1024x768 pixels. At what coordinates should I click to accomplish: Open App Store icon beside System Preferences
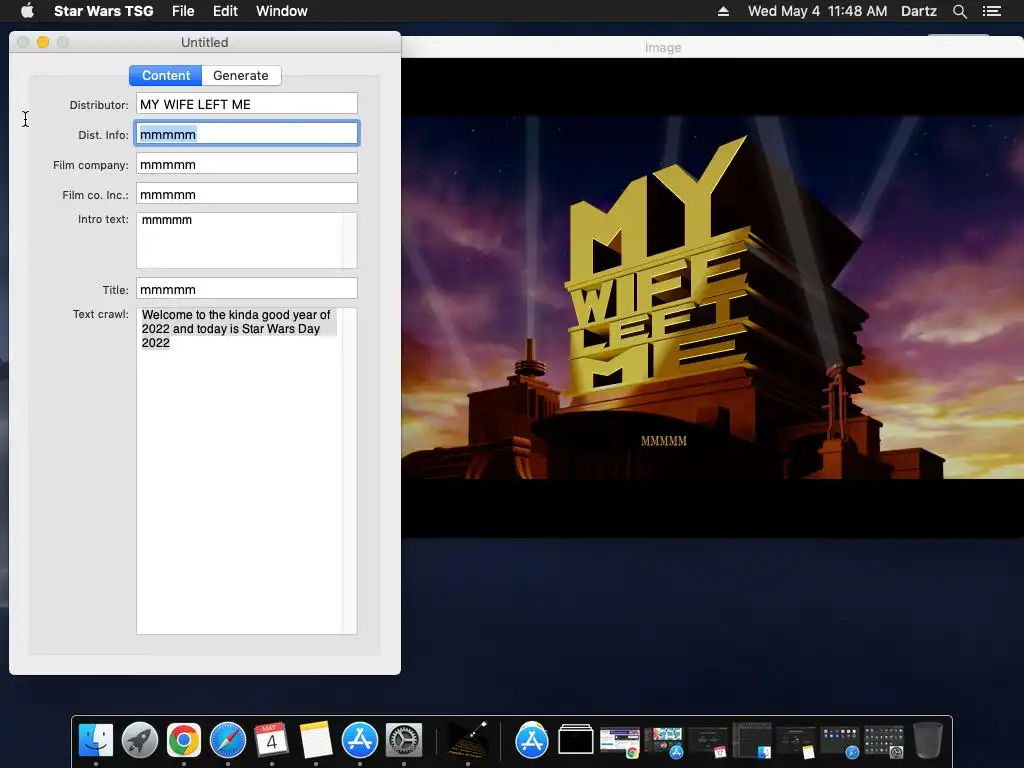pyautogui.click(x=360, y=740)
